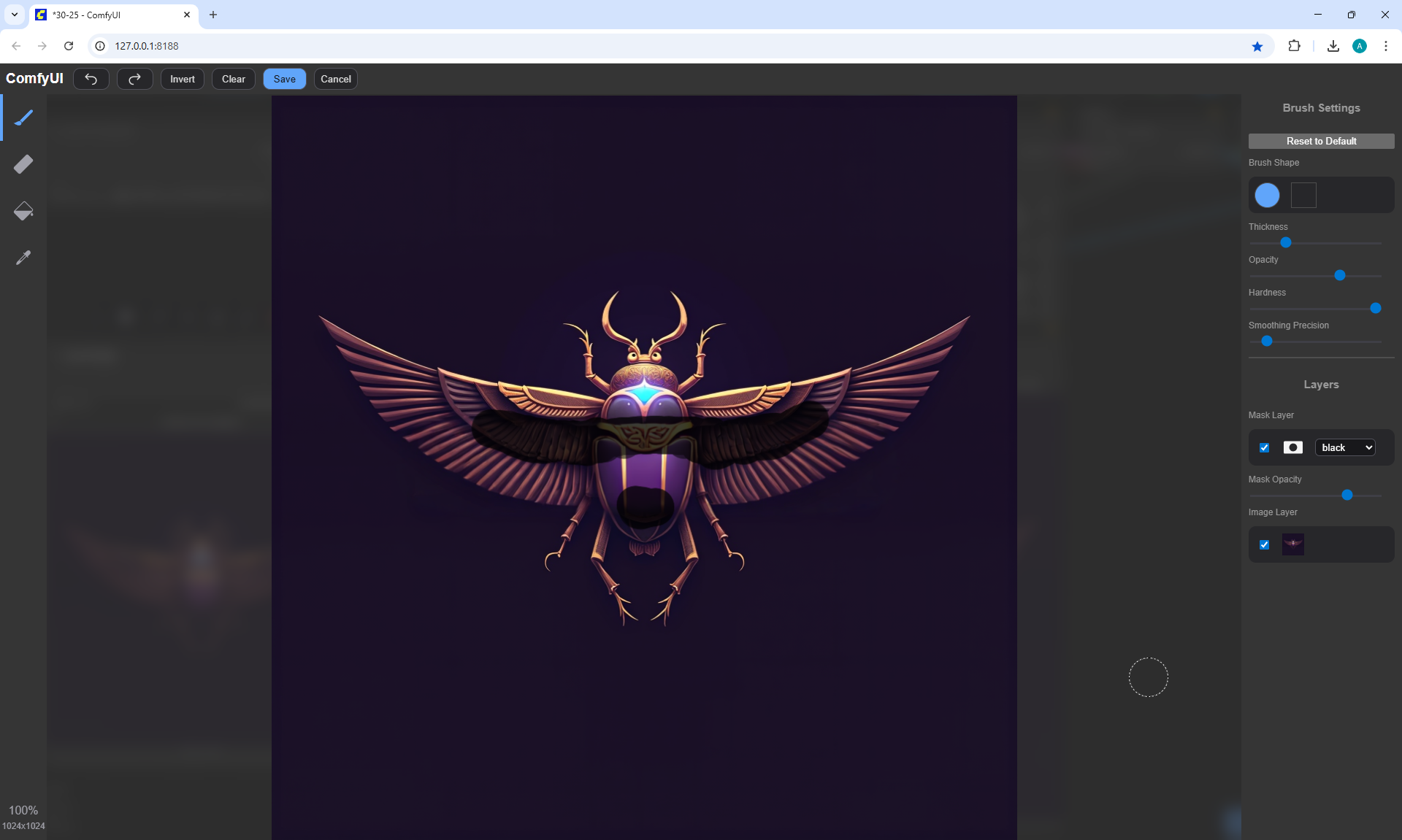The width and height of the screenshot is (1402, 840).
Task: Click the scarab image layer thumbnail
Action: pyautogui.click(x=1292, y=544)
